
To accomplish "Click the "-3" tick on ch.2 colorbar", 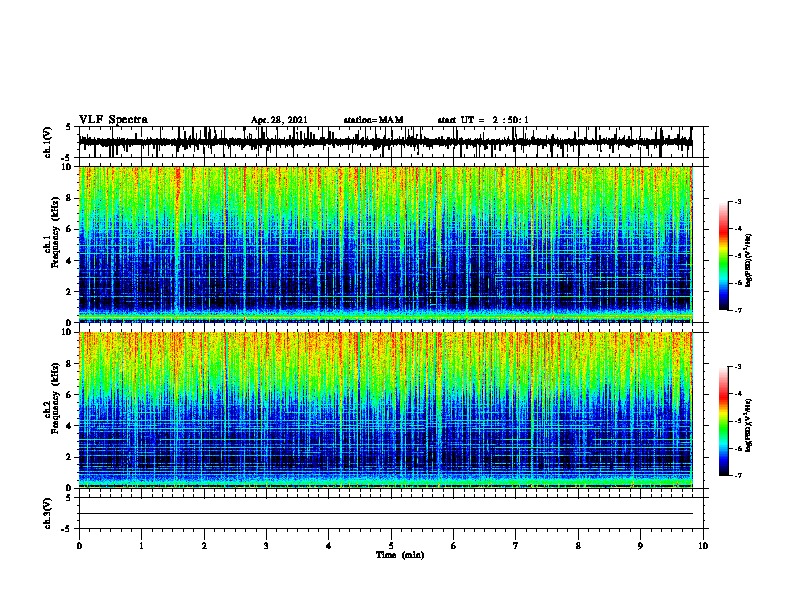I will tap(738, 367).
